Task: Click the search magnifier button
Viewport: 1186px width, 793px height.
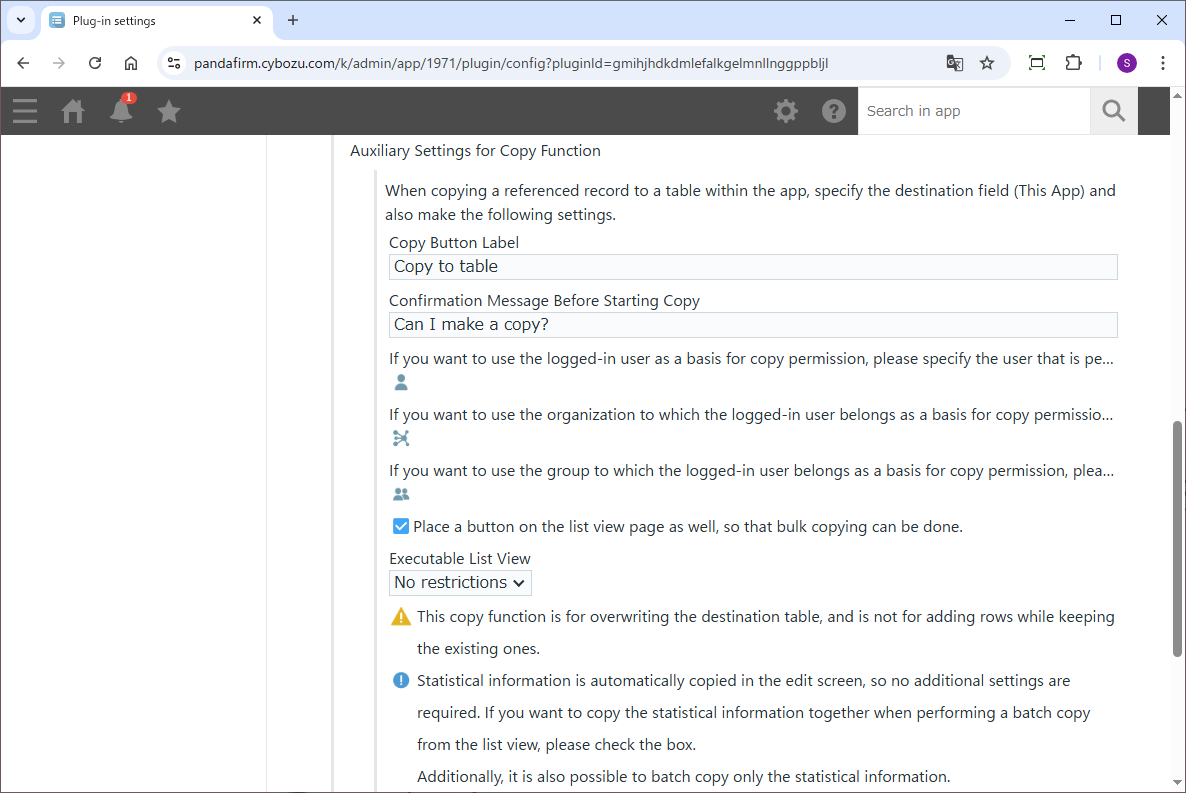Action: (x=1113, y=111)
